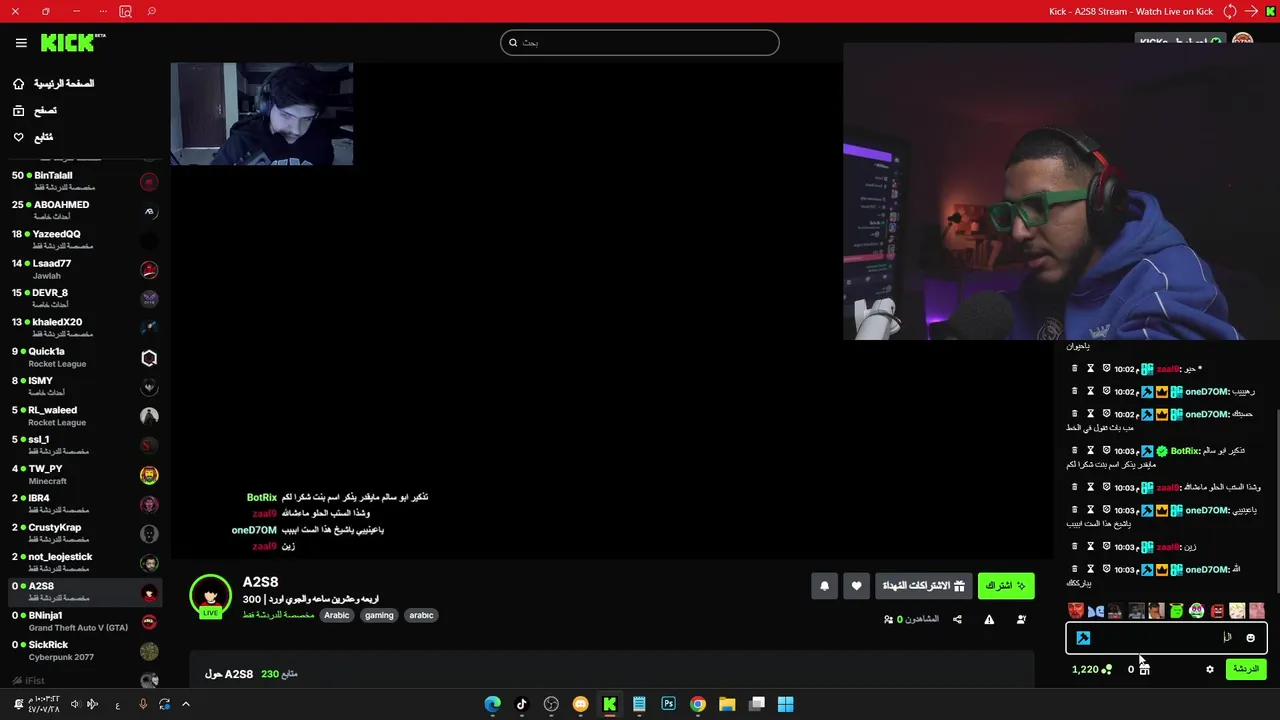Open File Explorer from the taskbar
Viewport: 1280px width, 720px height.
[727, 704]
